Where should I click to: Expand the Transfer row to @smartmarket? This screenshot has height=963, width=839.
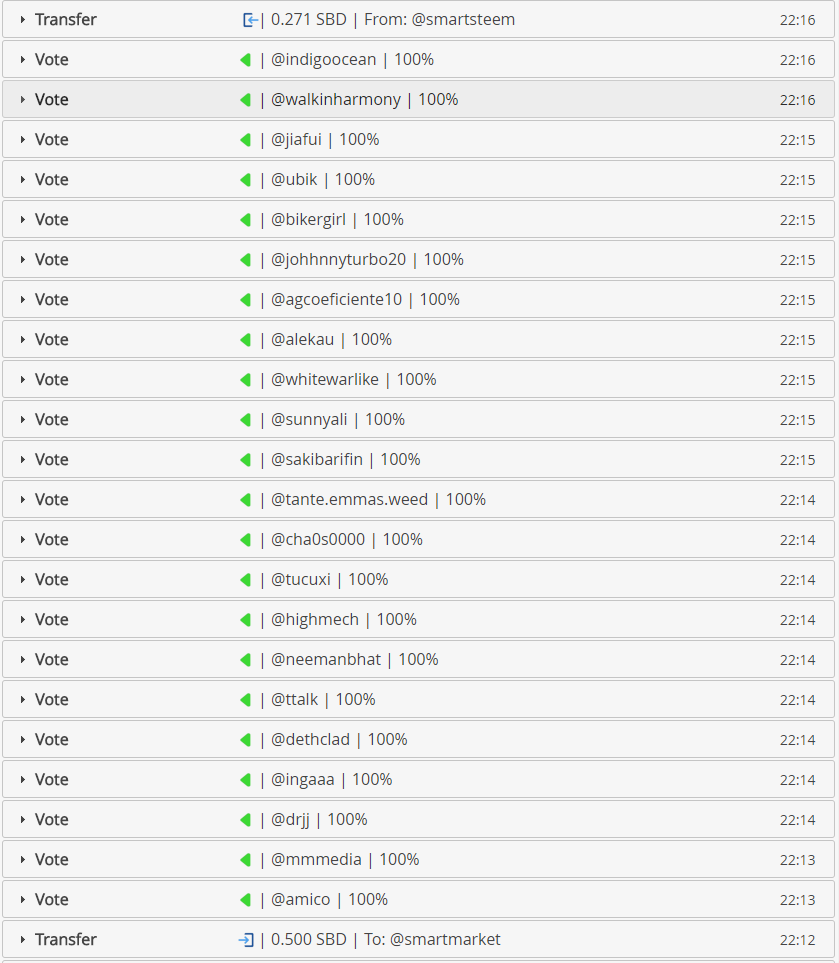click(x=23, y=940)
